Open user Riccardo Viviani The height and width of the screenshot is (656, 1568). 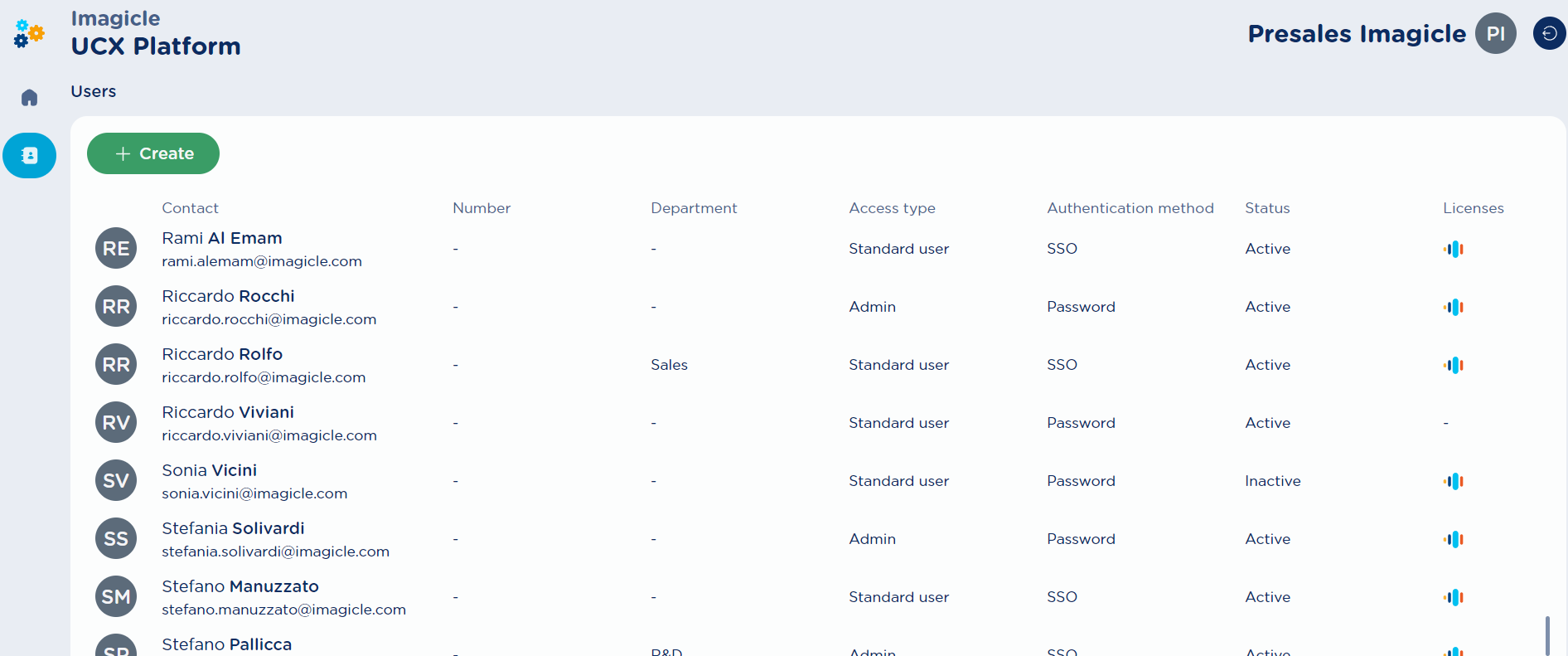[228, 412]
